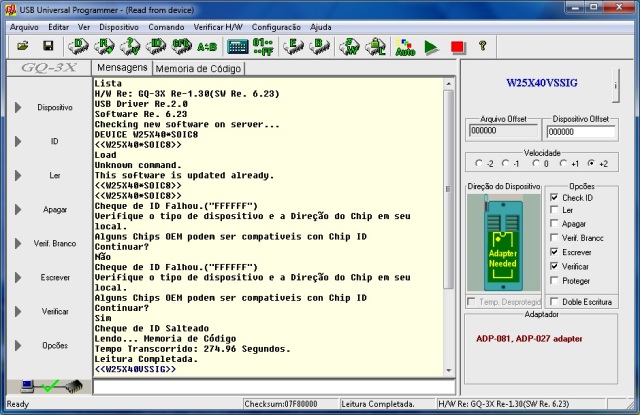Fill buffer using the 01 FF icon

point(263,47)
